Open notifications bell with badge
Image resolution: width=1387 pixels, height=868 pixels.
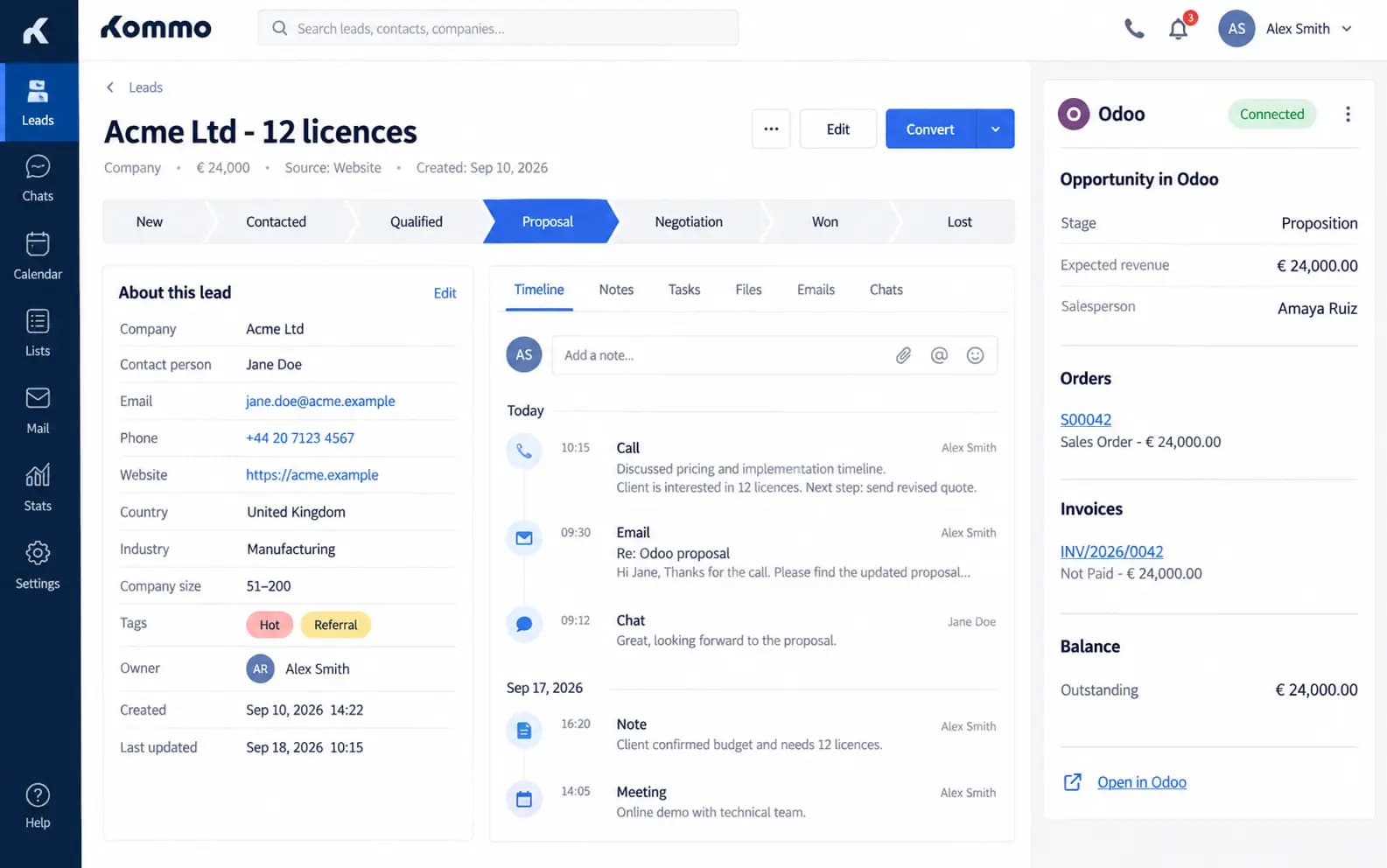tap(1180, 28)
